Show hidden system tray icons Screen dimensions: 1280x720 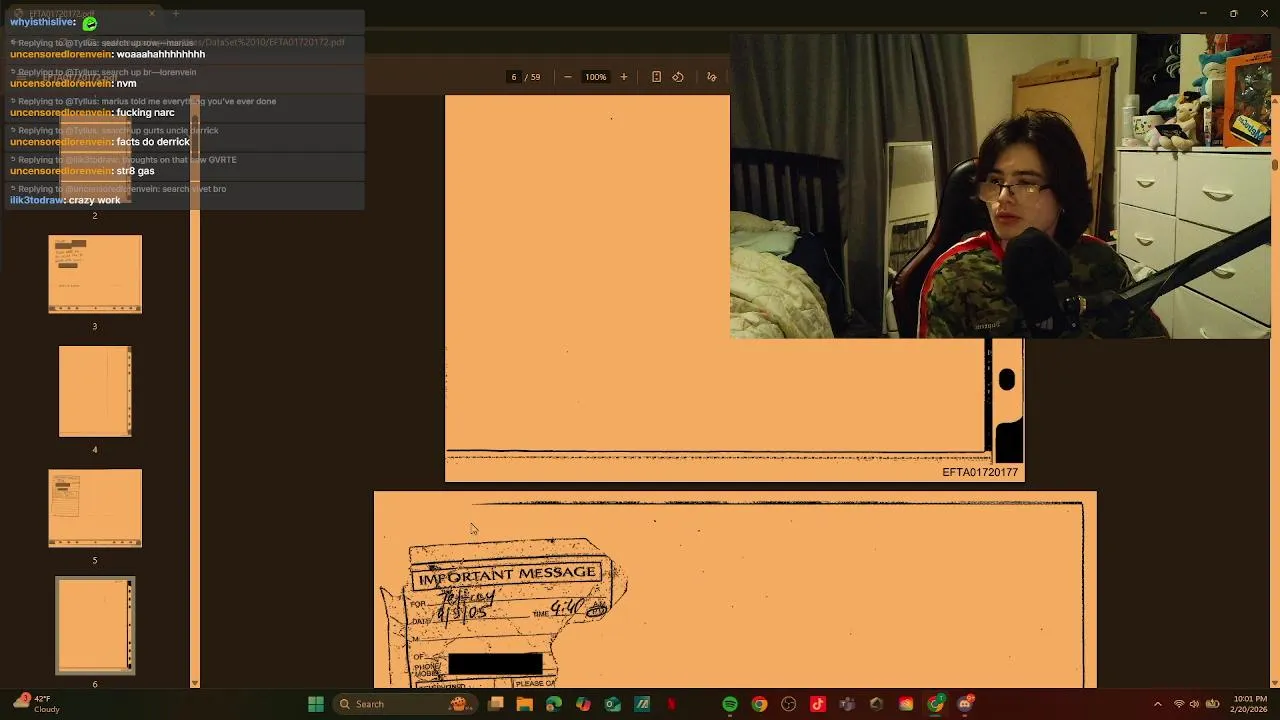coord(1158,704)
